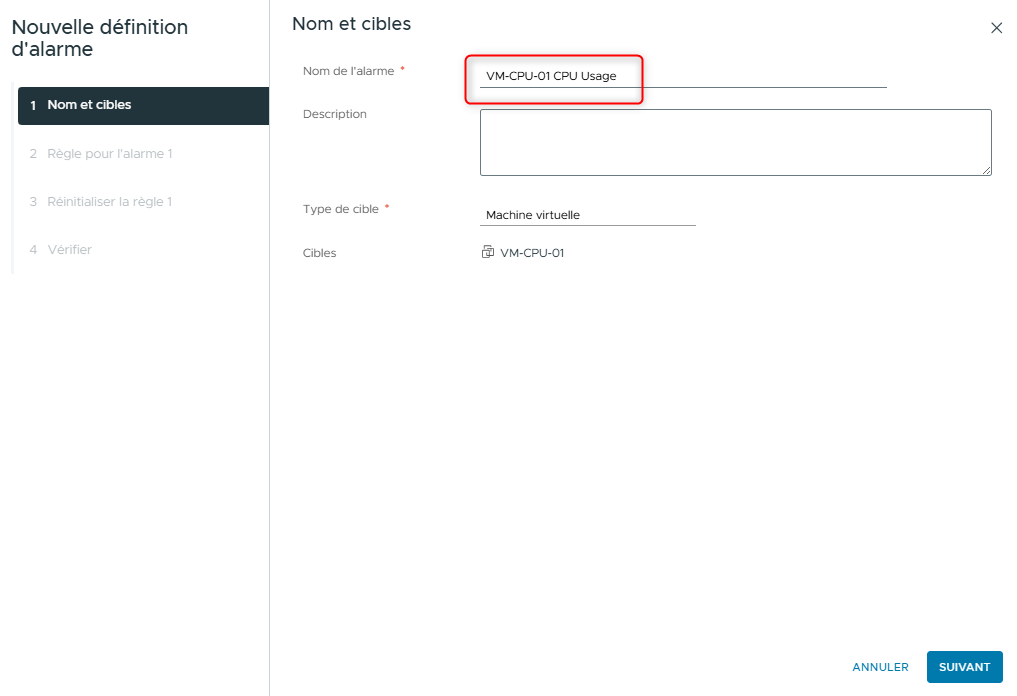The width and height of the screenshot is (1017, 696).
Task: Close the alarm definition dialog with the X
Action: tap(996, 28)
